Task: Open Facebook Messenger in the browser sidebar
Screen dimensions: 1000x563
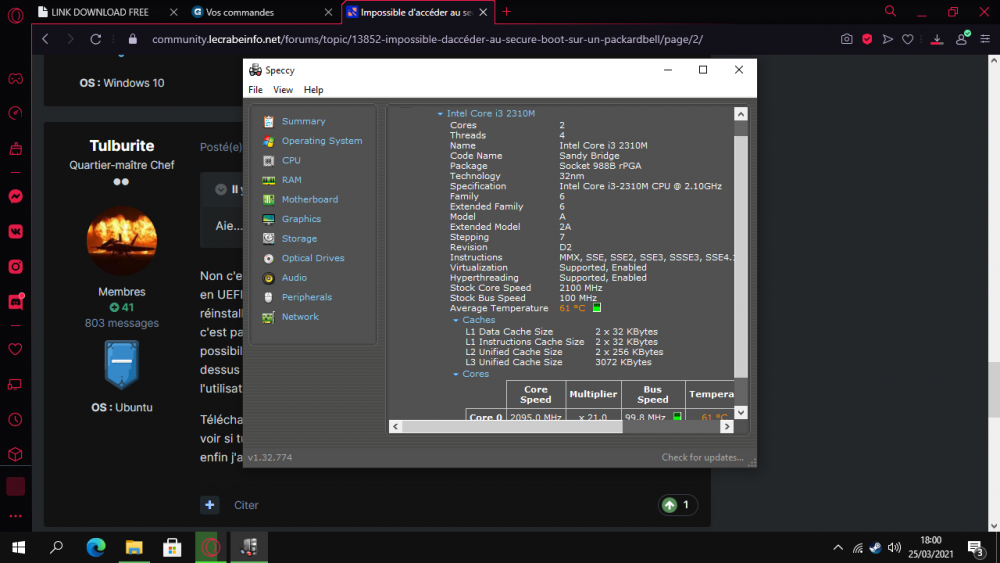Action: pos(15,196)
